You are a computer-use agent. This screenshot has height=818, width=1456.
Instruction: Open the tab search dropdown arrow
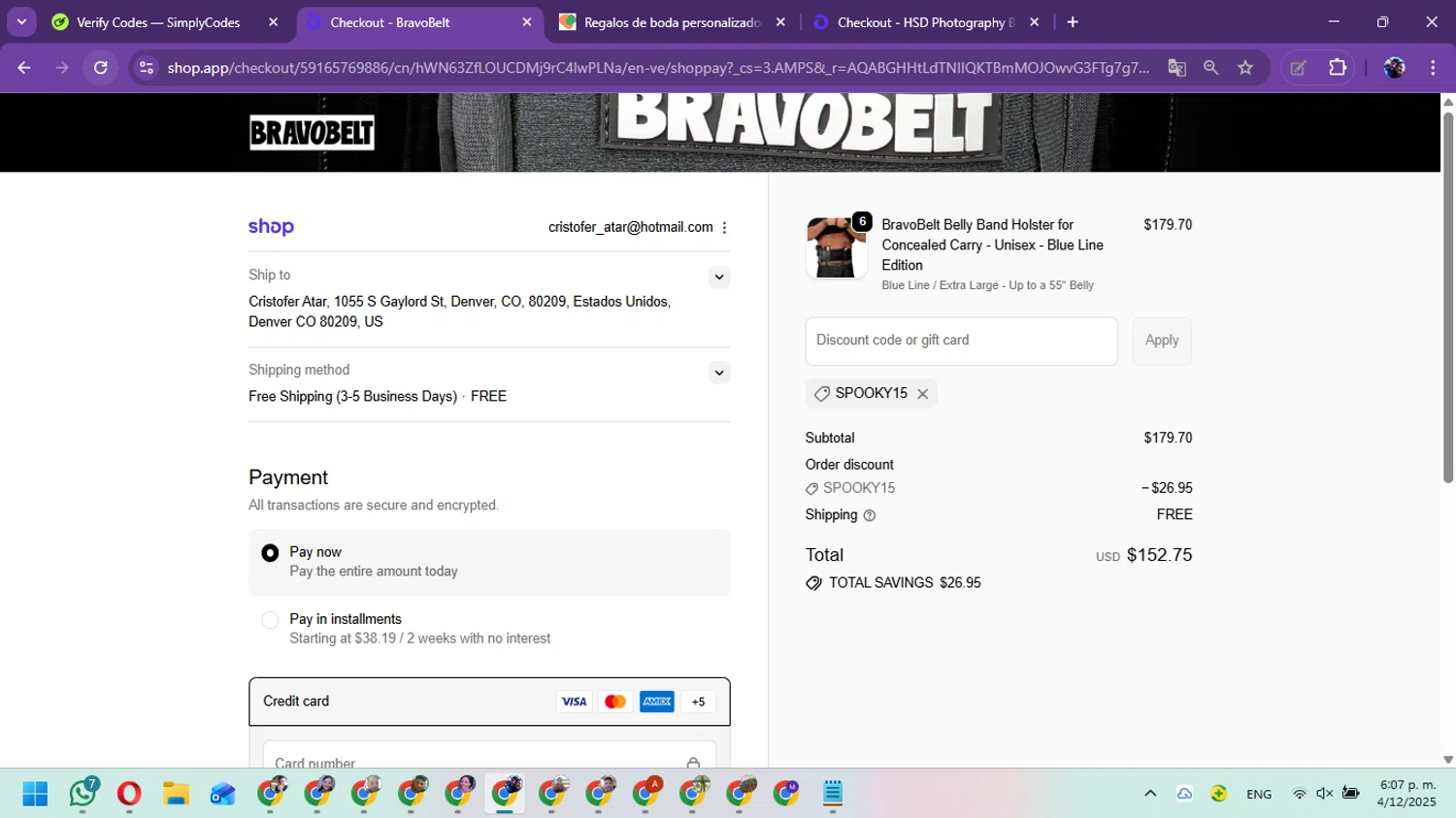[x=21, y=21]
